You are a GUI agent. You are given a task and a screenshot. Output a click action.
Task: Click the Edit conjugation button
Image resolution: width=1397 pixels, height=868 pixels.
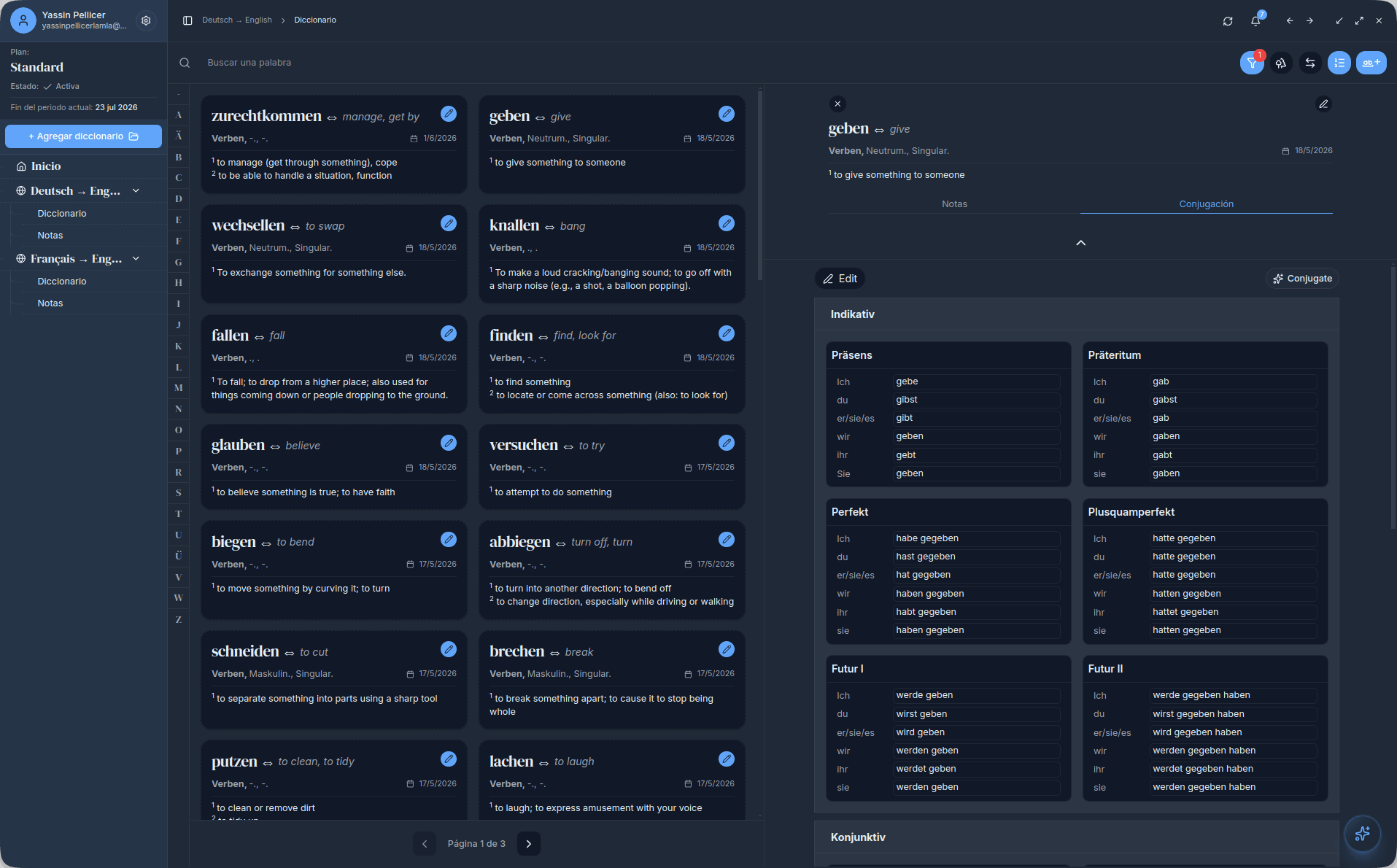click(x=840, y=279)
